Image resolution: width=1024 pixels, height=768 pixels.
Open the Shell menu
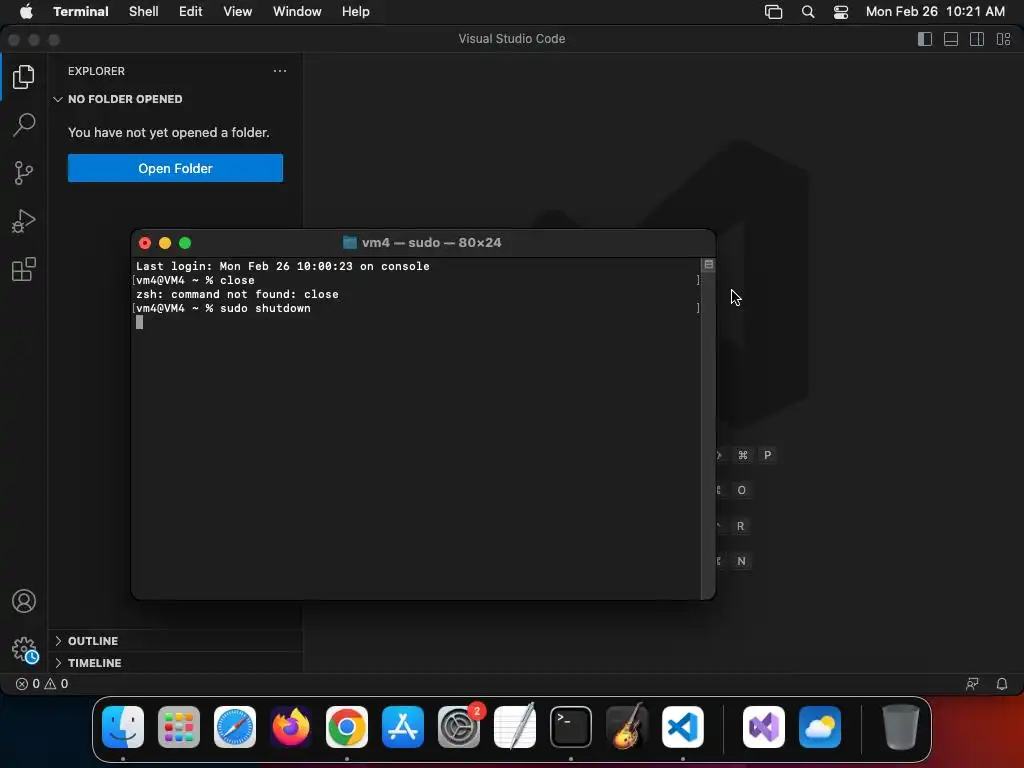click(144, 12)
